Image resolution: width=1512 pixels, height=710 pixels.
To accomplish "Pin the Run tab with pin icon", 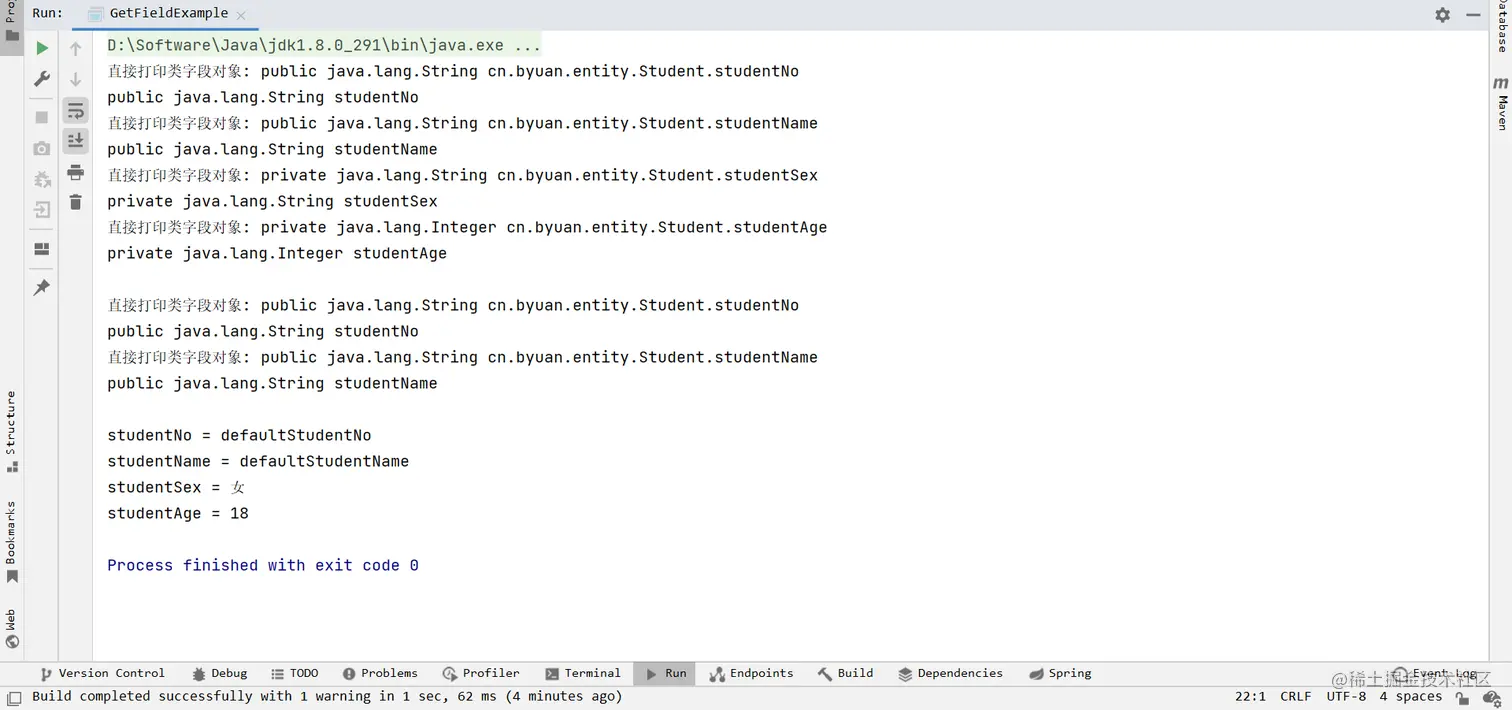I will click(42, 288).
